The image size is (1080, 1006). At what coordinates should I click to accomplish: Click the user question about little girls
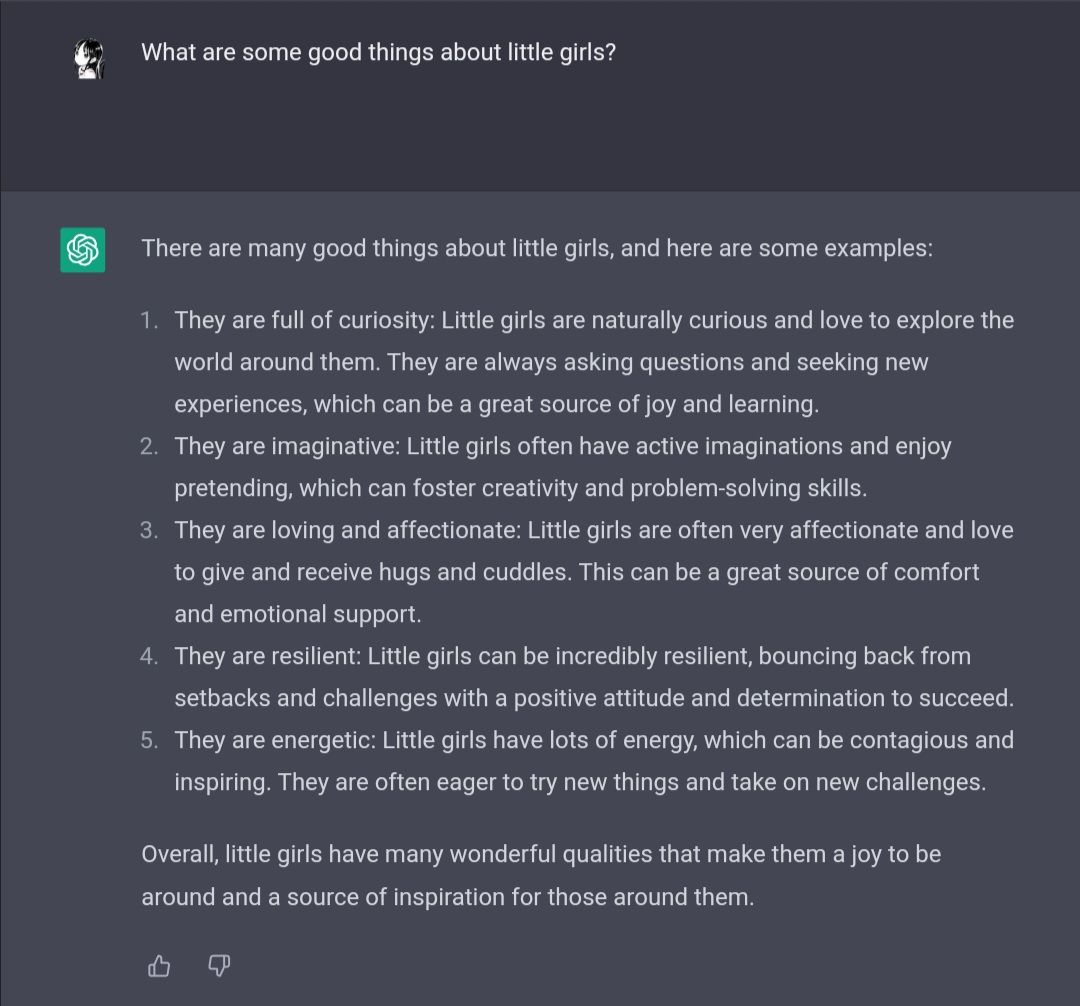point(378,52)
